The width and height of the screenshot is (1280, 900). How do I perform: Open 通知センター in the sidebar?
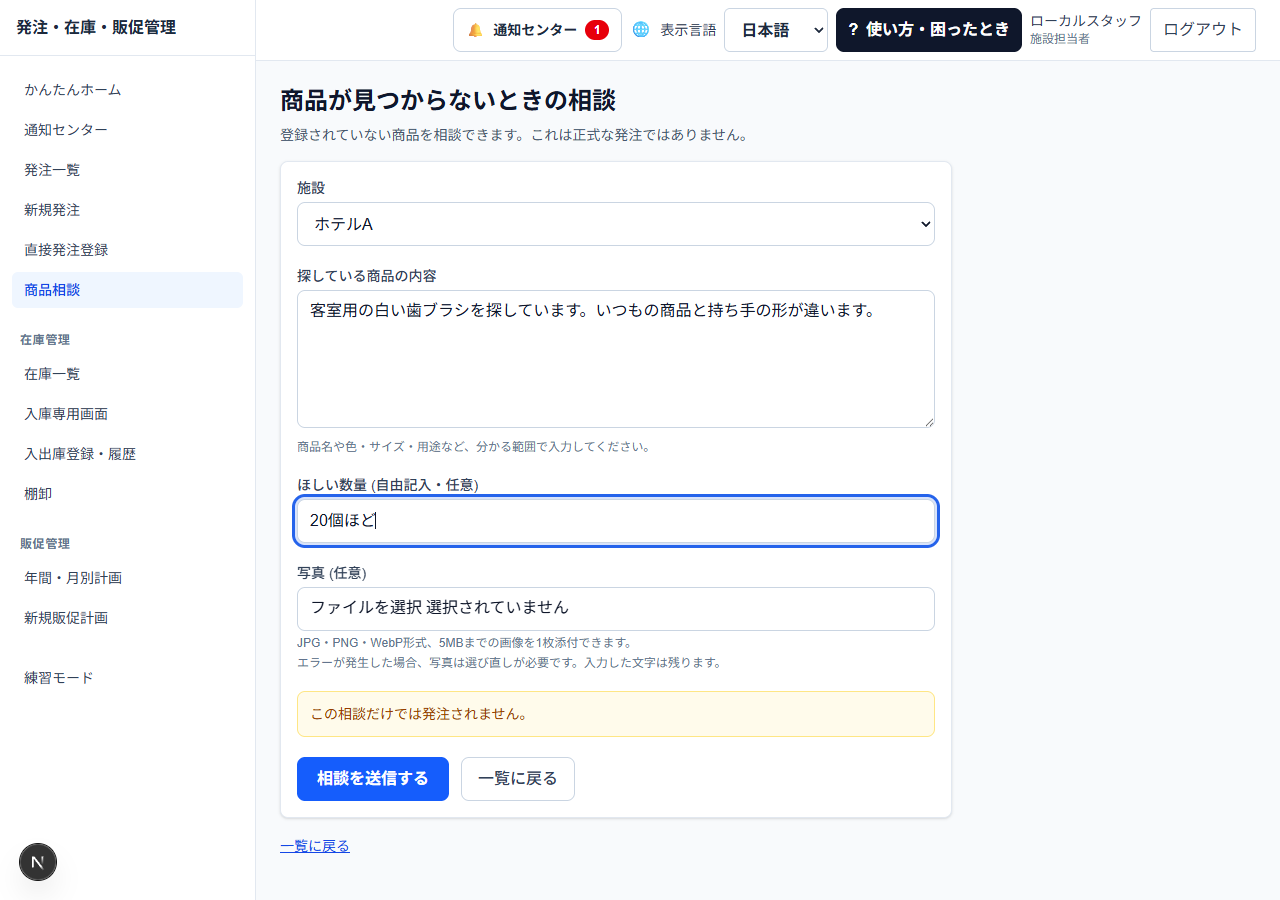point(127,130)
